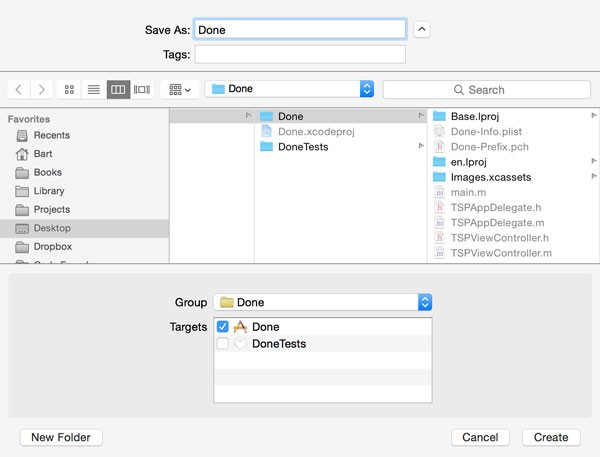Screen dimensions: 600x457
Task: Select the Done folder in middle column
Action: point(341,116)
